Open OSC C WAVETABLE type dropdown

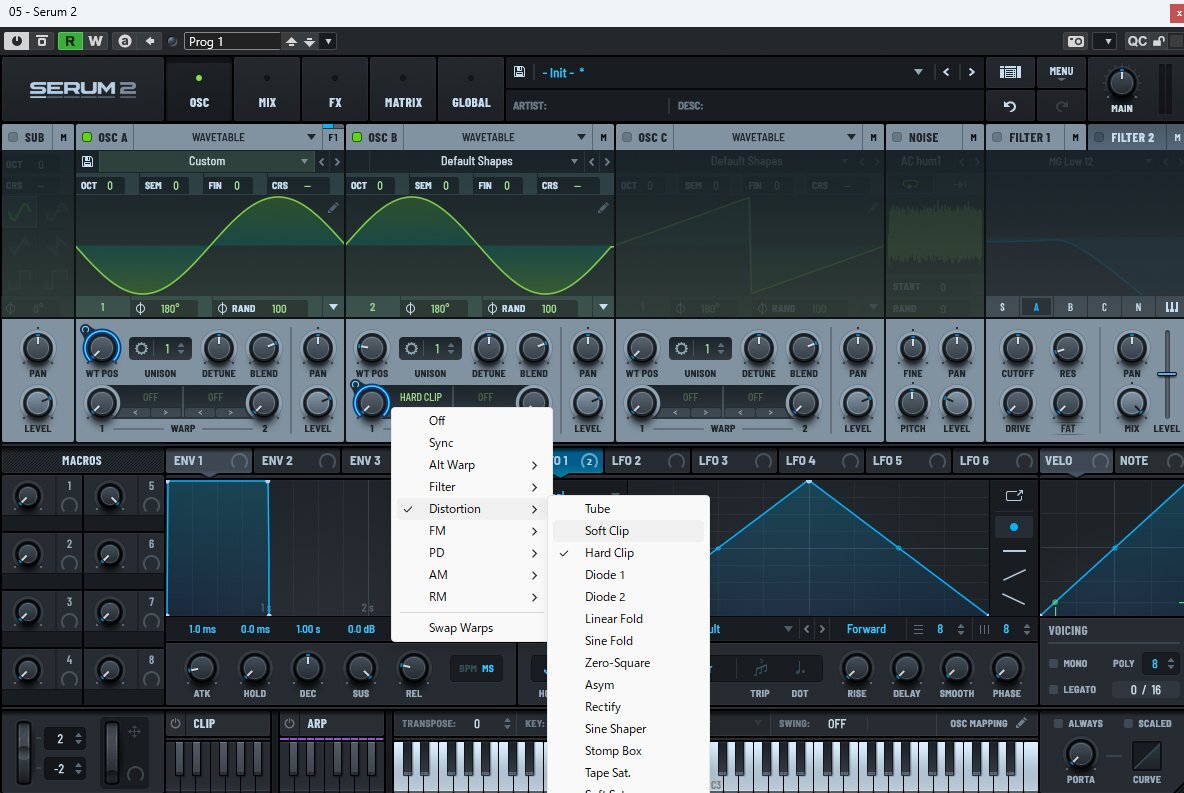(x=767, y=137)
